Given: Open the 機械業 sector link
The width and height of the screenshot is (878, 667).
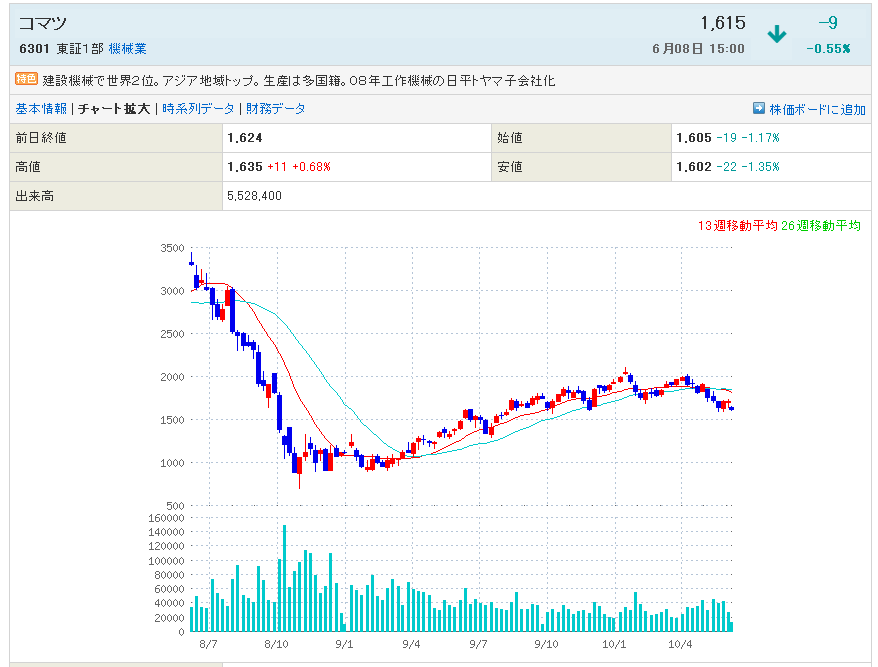Looking at the screenshot, I should [127, 49].
